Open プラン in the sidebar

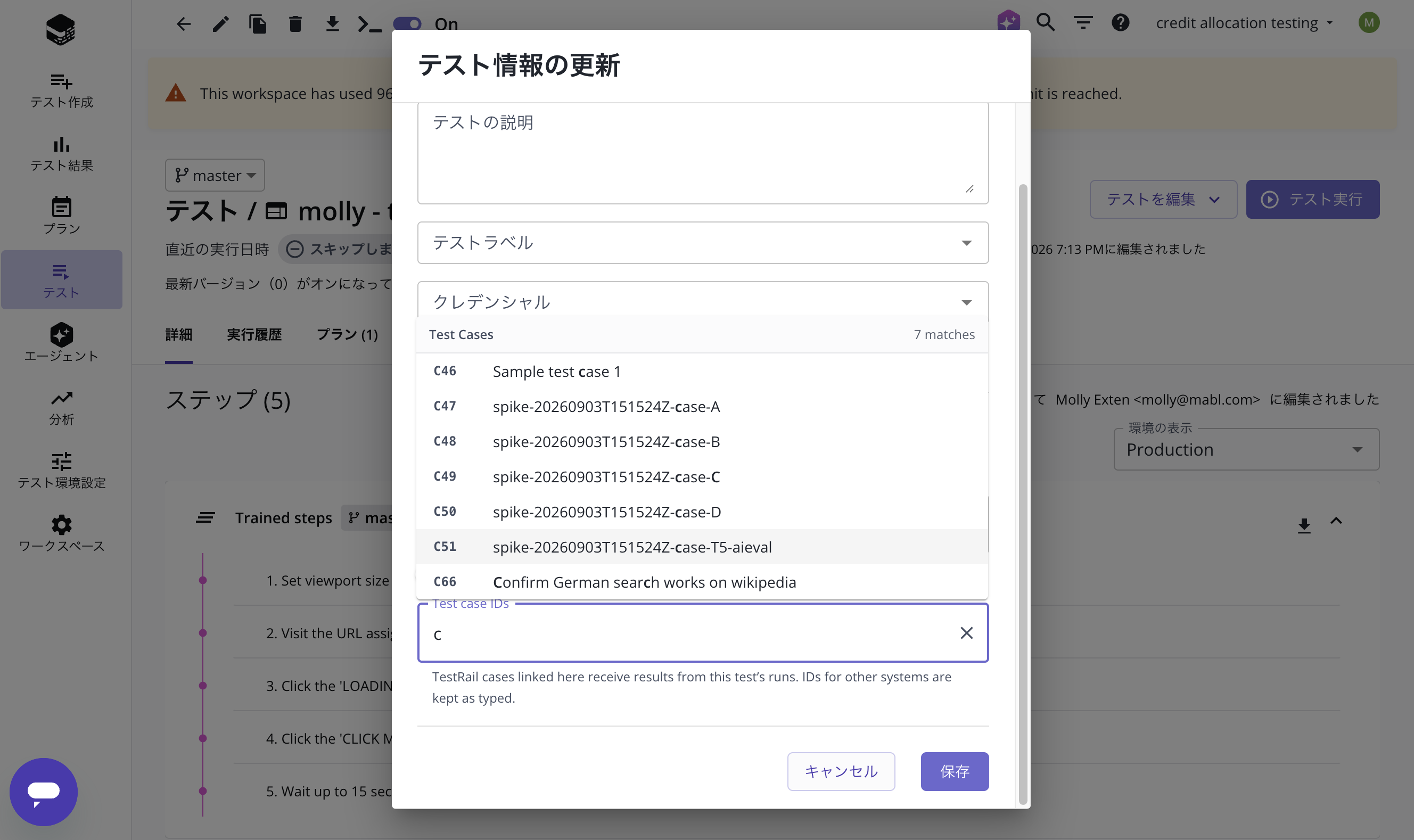click(61, 217)
